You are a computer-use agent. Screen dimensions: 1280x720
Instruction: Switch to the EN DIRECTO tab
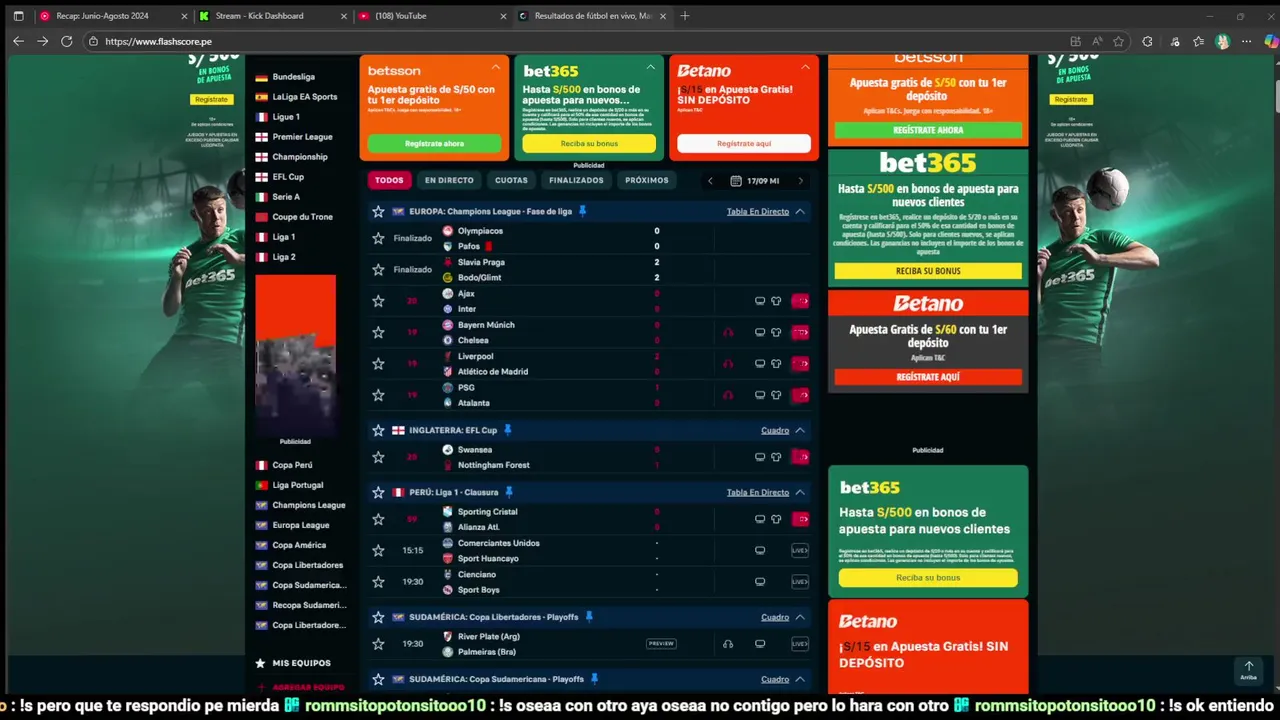pos(449,180)
